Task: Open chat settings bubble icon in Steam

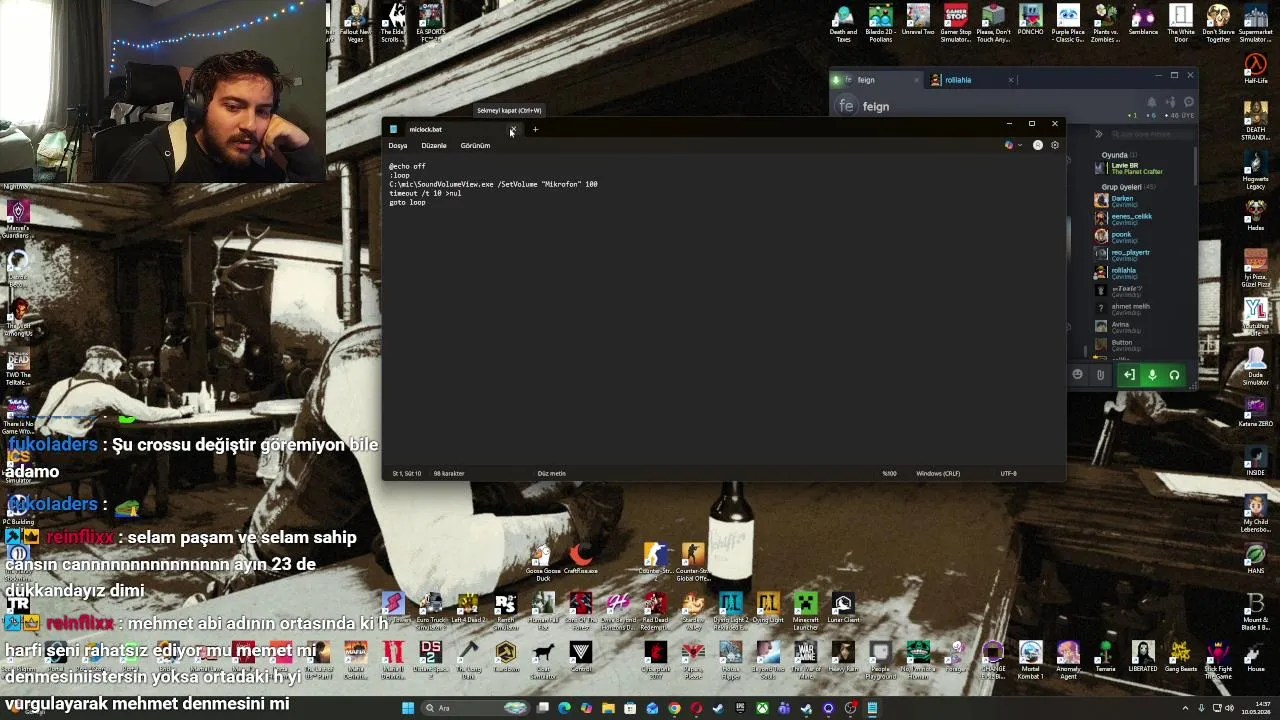Action: (x=1188, y=102)
